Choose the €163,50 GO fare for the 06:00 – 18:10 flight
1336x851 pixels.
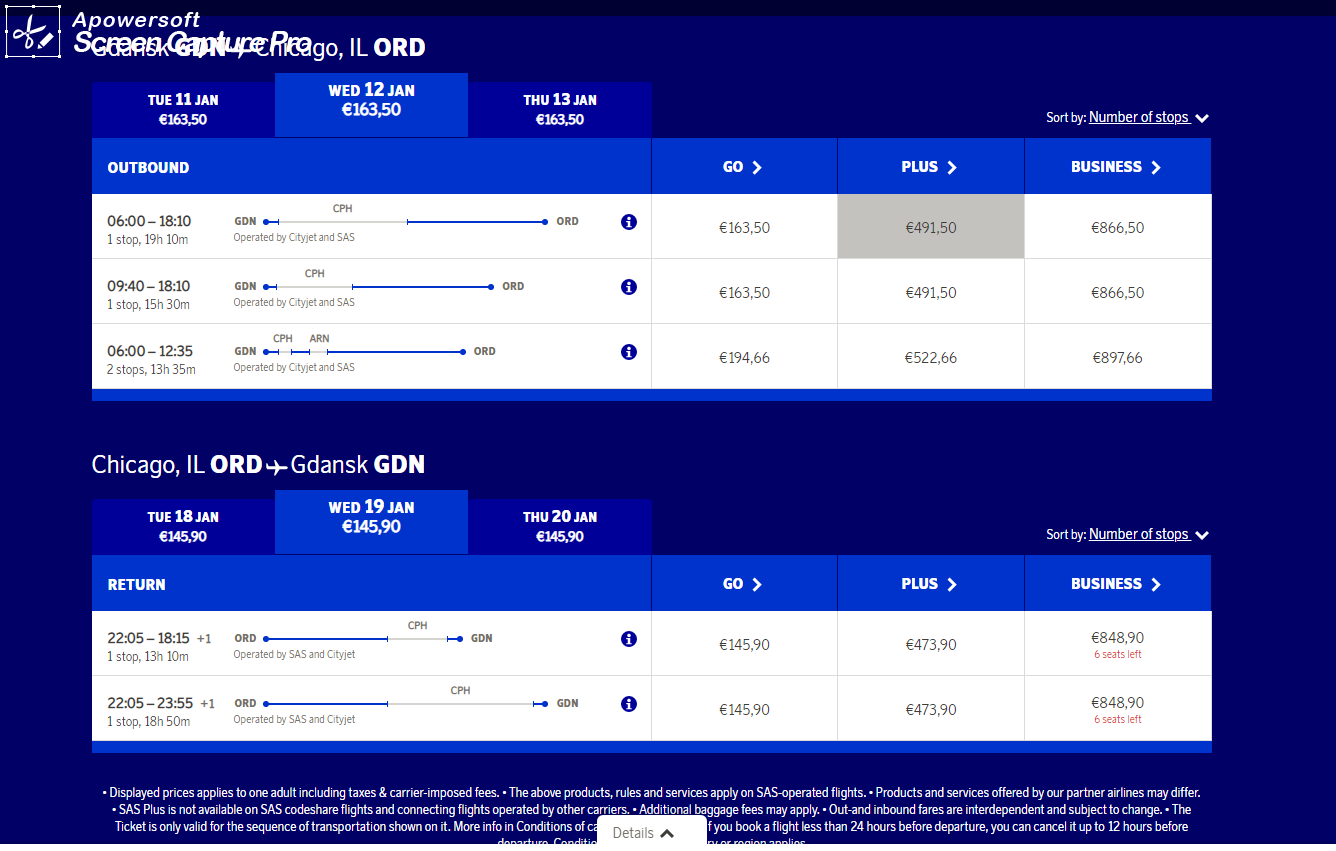point(744,227)
